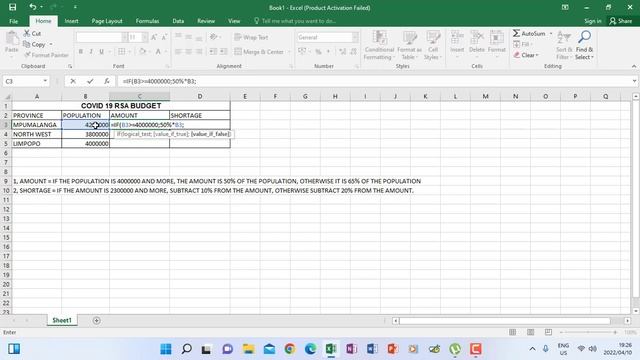Open Windows Start menu
Screen dimensions: 640x360
coord(166,349)
